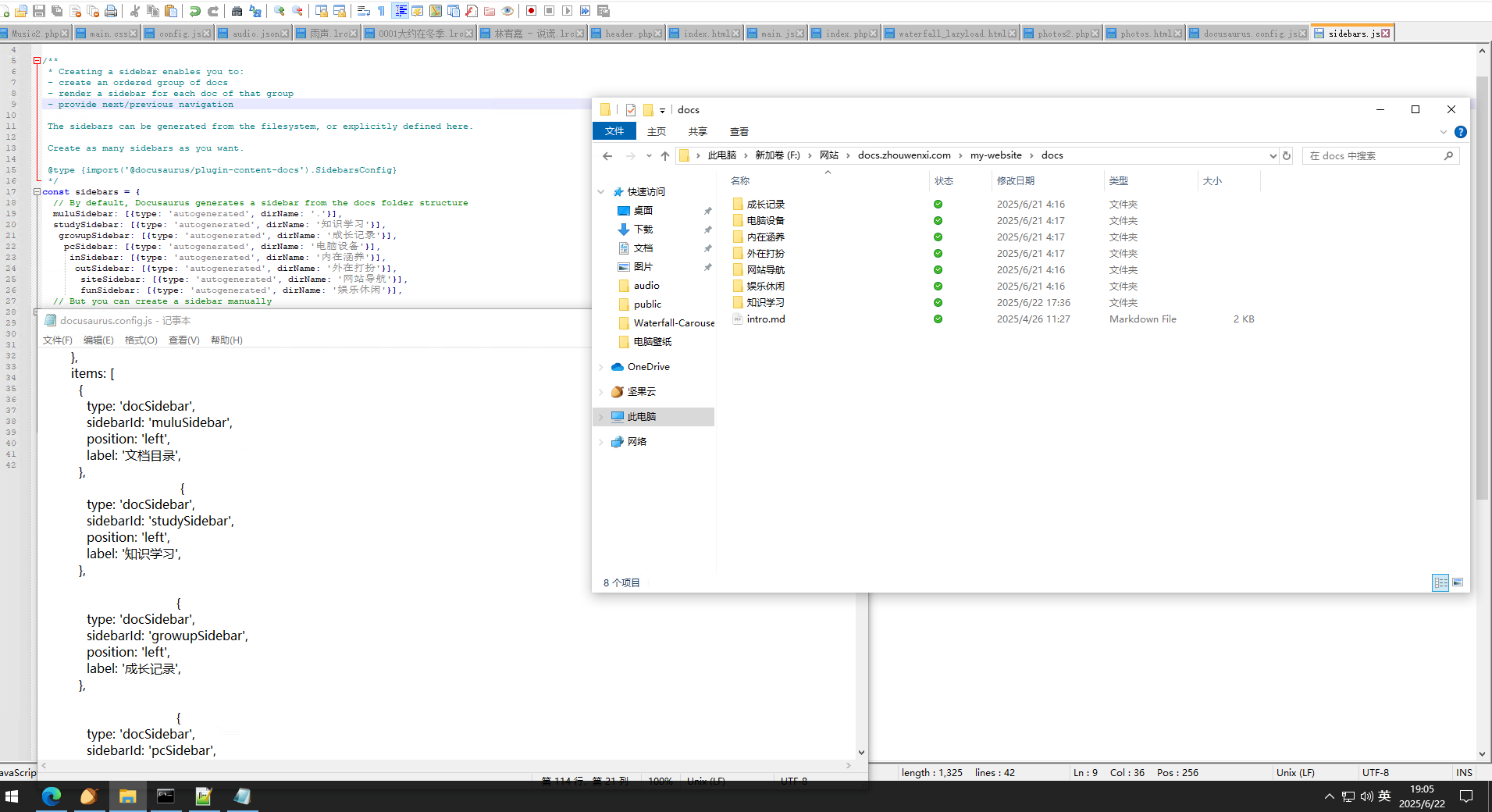Expand the 坚果云 tree node
Viewport: 1492px width, 812px height.
pyautogui.click(x=601, y=392)
